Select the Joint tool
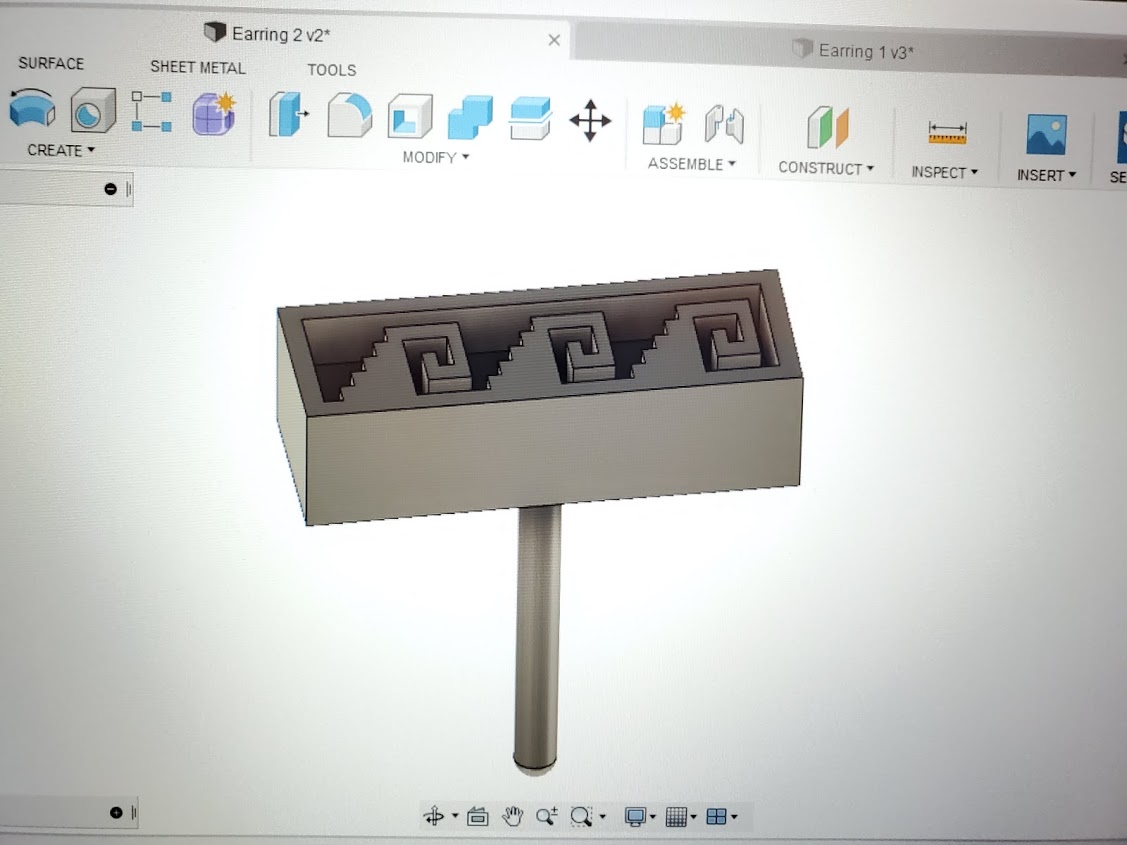 tap(724, 125)
